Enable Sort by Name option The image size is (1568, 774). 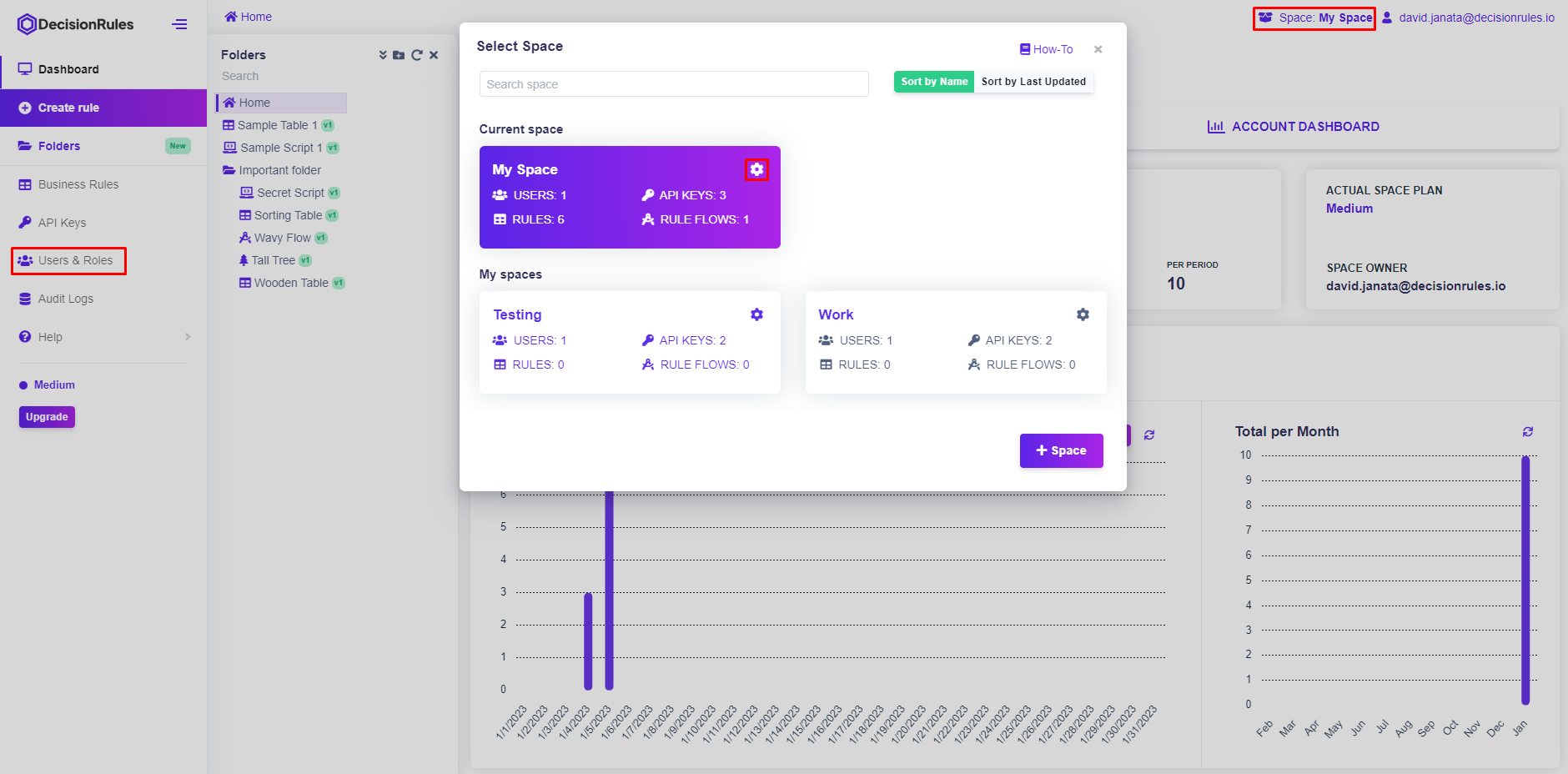tap(934, 82)
